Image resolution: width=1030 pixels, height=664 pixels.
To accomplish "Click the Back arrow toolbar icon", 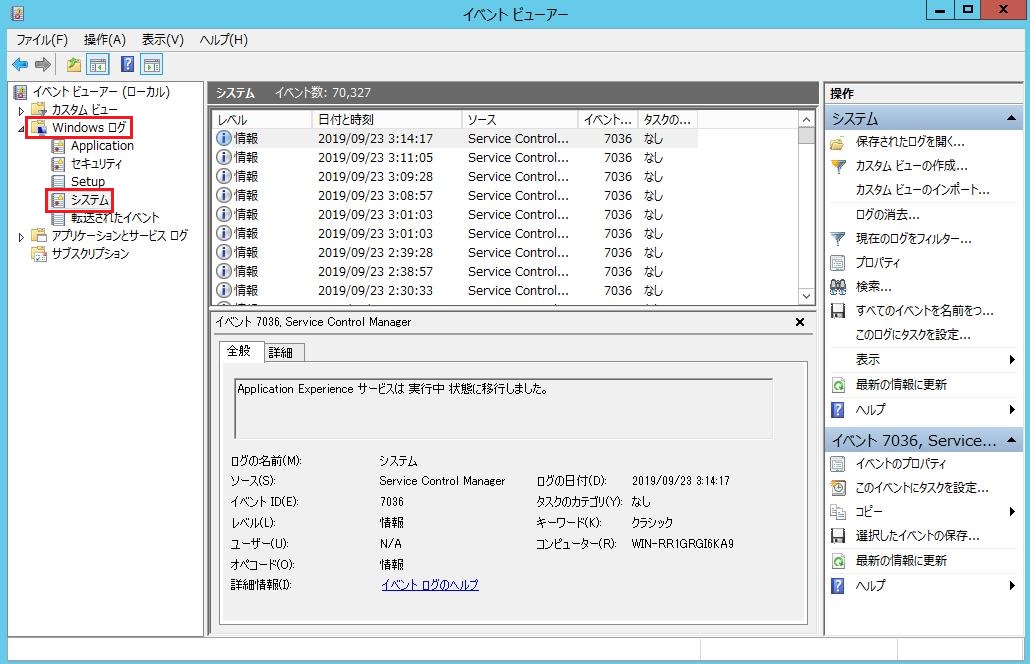I will pos(20,64).
